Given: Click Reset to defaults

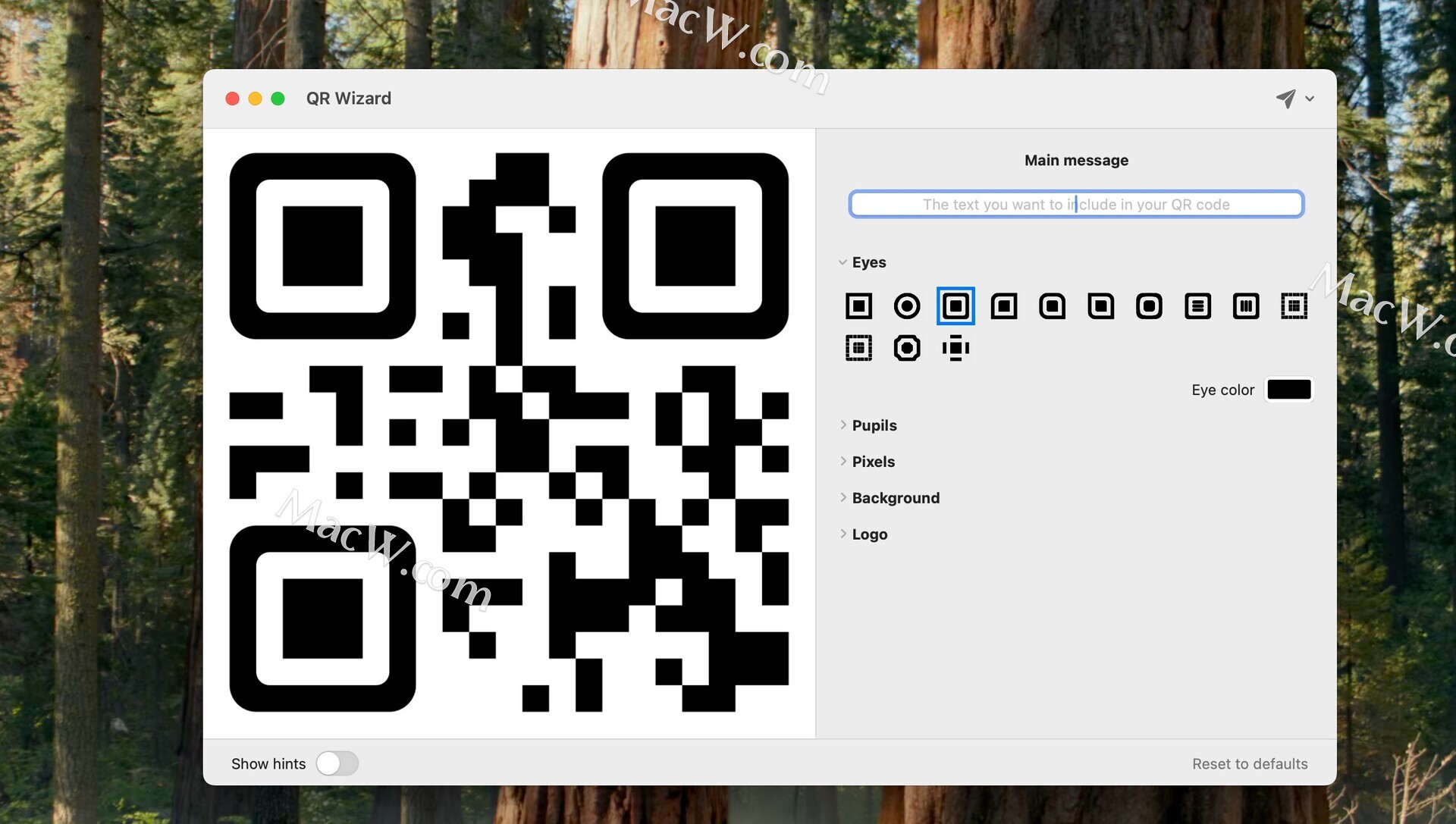Looking at the screenshot, I should tap(1250, 764).
